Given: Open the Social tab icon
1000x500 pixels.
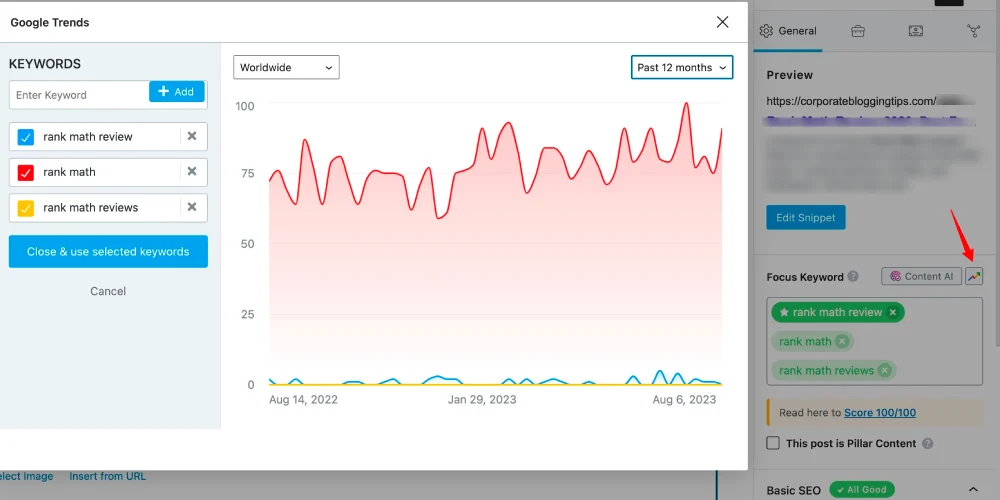Looking at the screenshot, I should coord(974,31).
